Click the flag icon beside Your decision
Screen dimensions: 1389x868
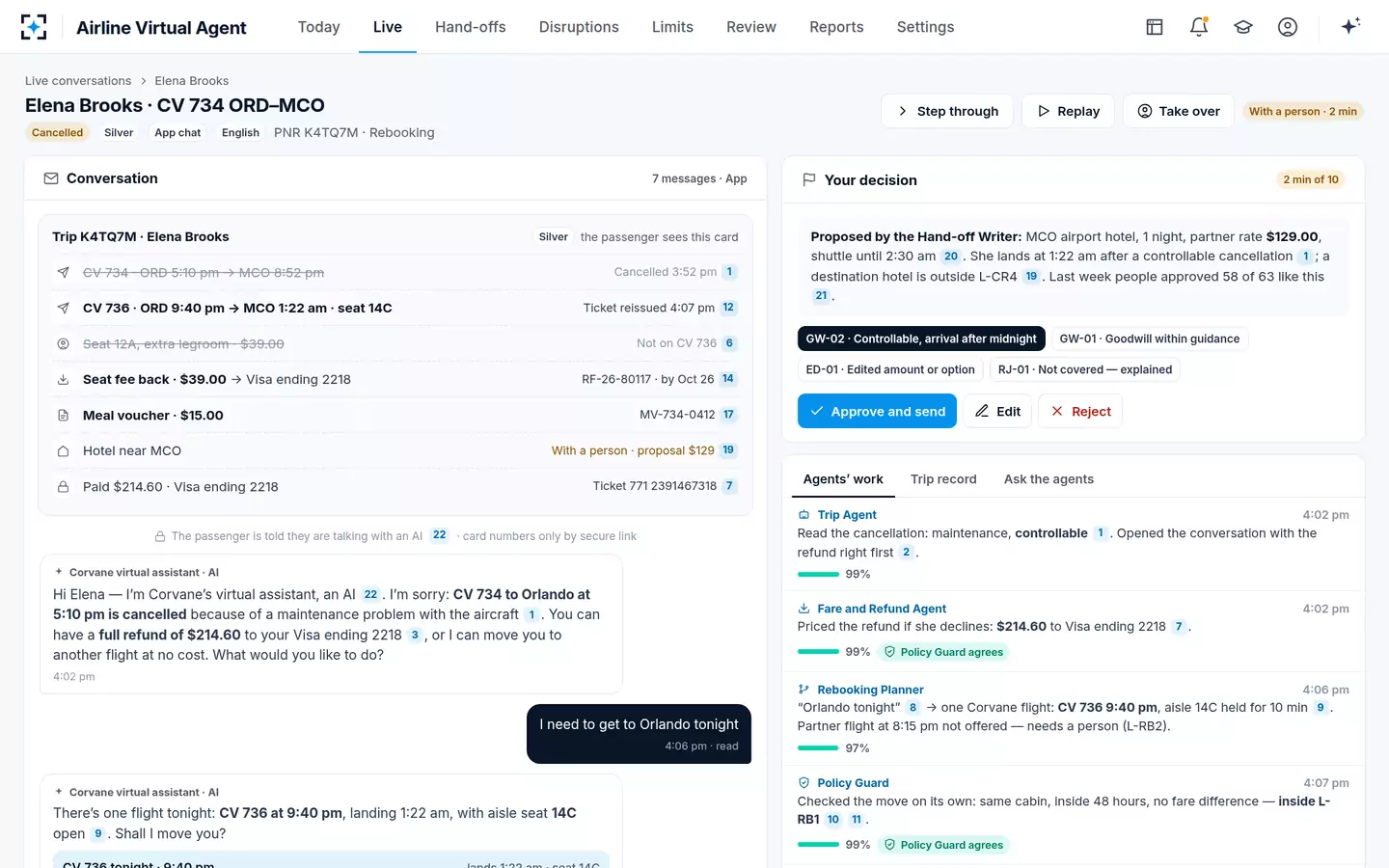[809, 179]
